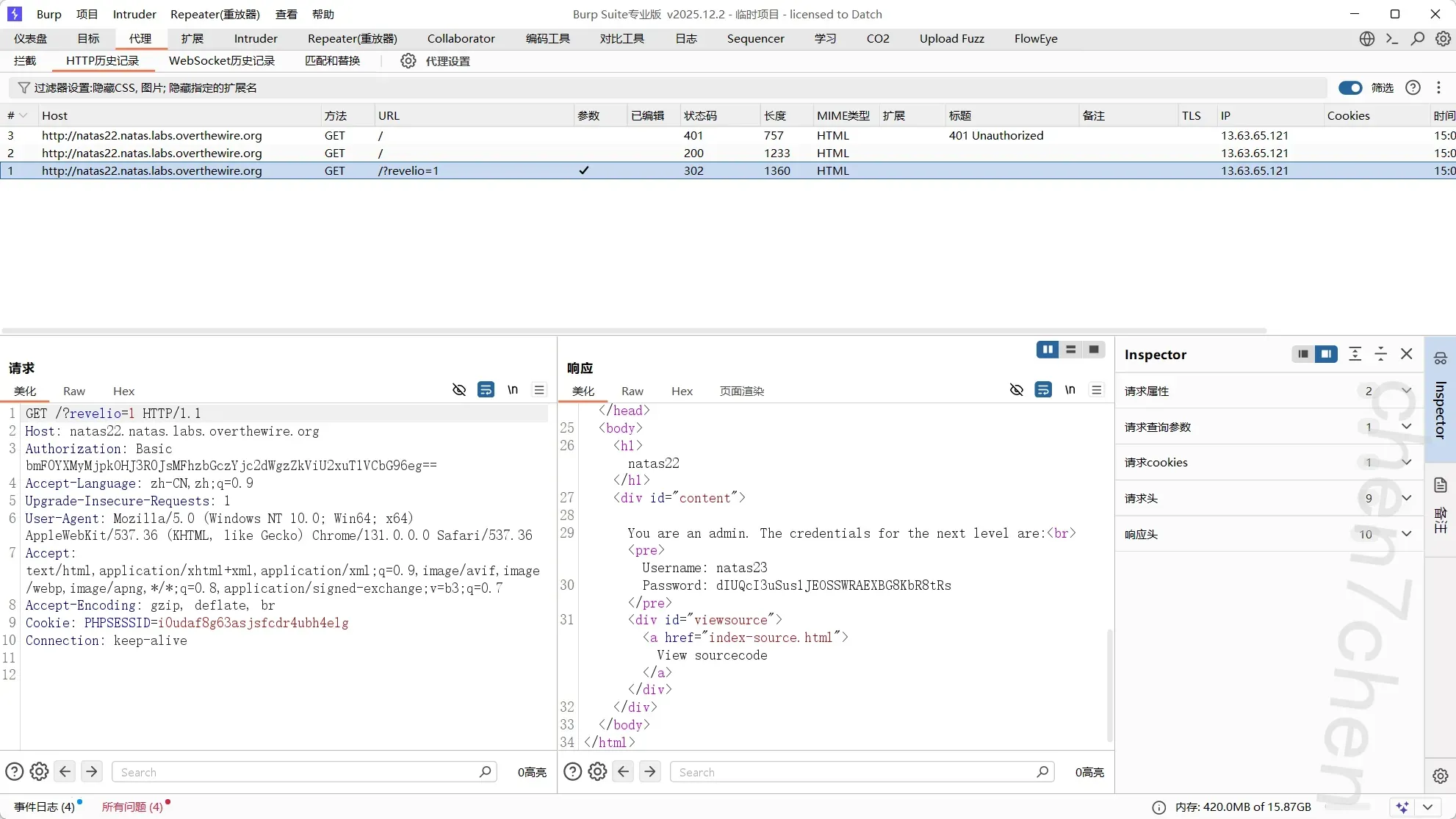Open the 代理设置 proxy settings
The height and width of the screenshot is (819, 1456).
(x=448, y=61)
